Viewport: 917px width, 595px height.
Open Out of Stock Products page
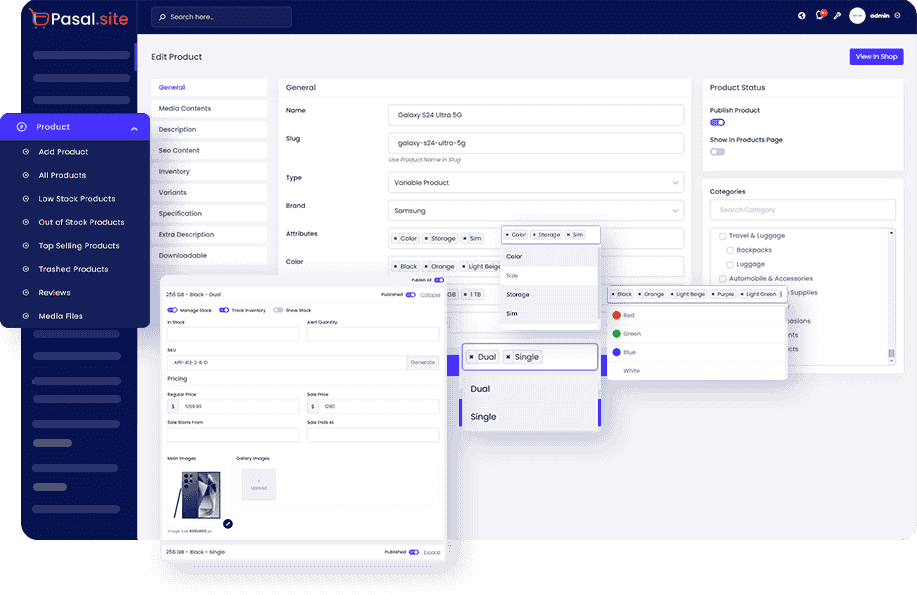point(81,222)
